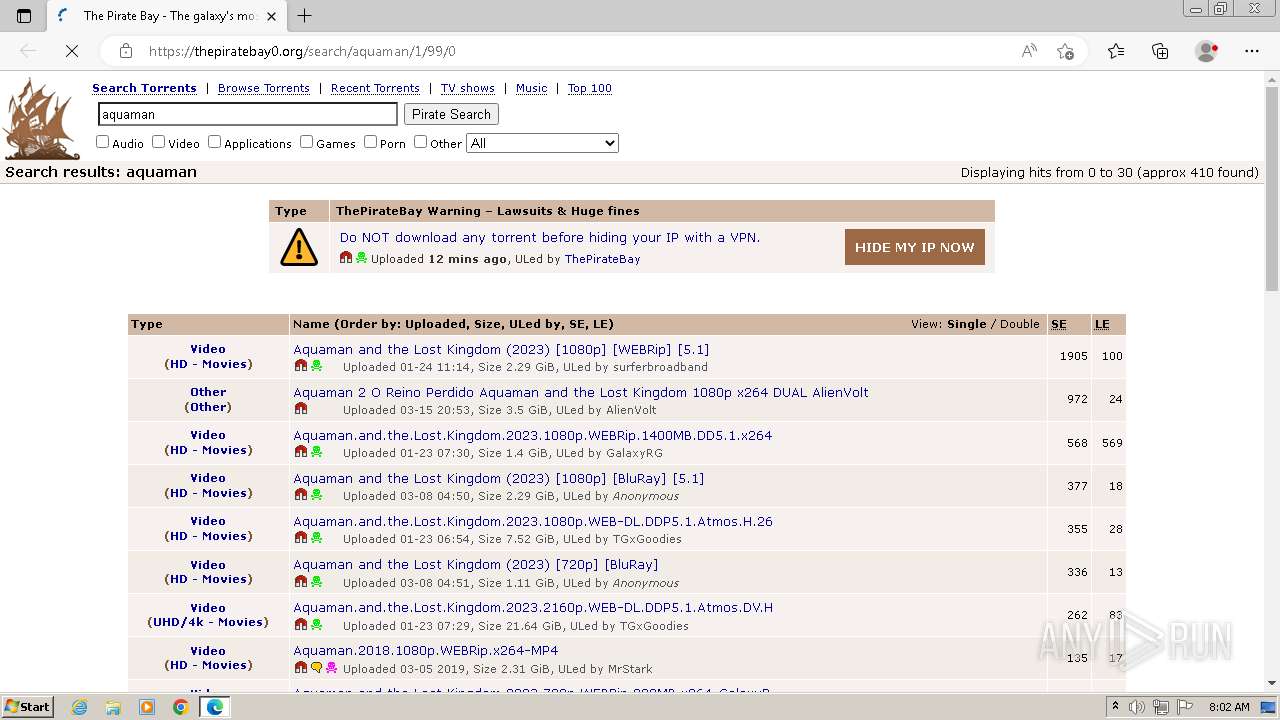Open File Explorer from the taskbar

(113, 707)
